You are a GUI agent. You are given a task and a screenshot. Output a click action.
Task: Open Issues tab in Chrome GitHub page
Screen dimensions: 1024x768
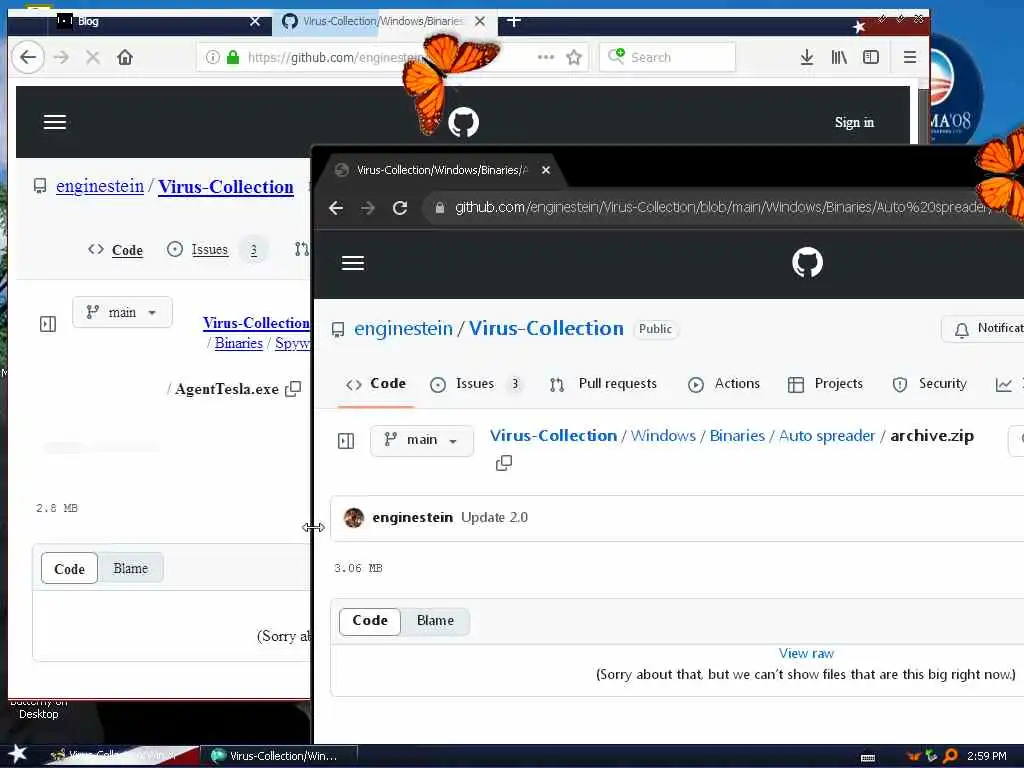[x=475, y=384]
